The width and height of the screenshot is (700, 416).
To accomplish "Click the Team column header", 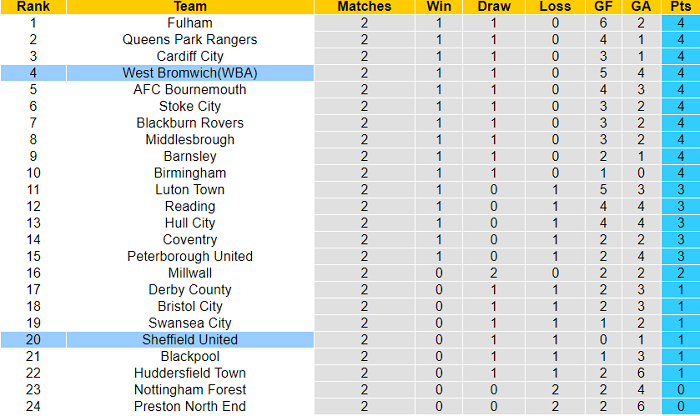I will (x=190, y=6).
